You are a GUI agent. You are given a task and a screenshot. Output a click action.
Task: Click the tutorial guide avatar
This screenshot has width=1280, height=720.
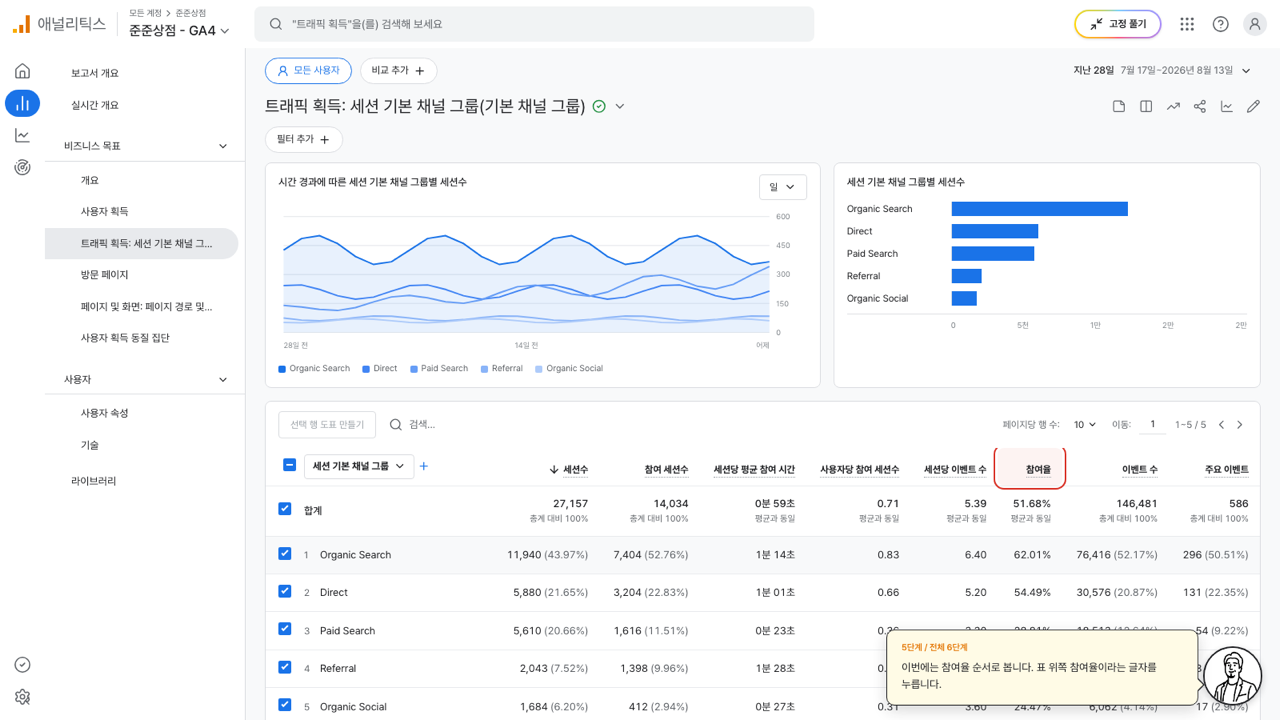pyautogui.click(x=1232, y=677)
